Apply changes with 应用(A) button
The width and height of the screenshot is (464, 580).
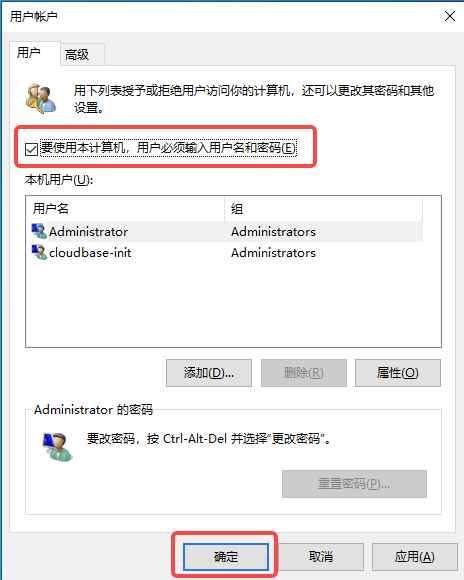pyautogui.click(x=414, y=557)
